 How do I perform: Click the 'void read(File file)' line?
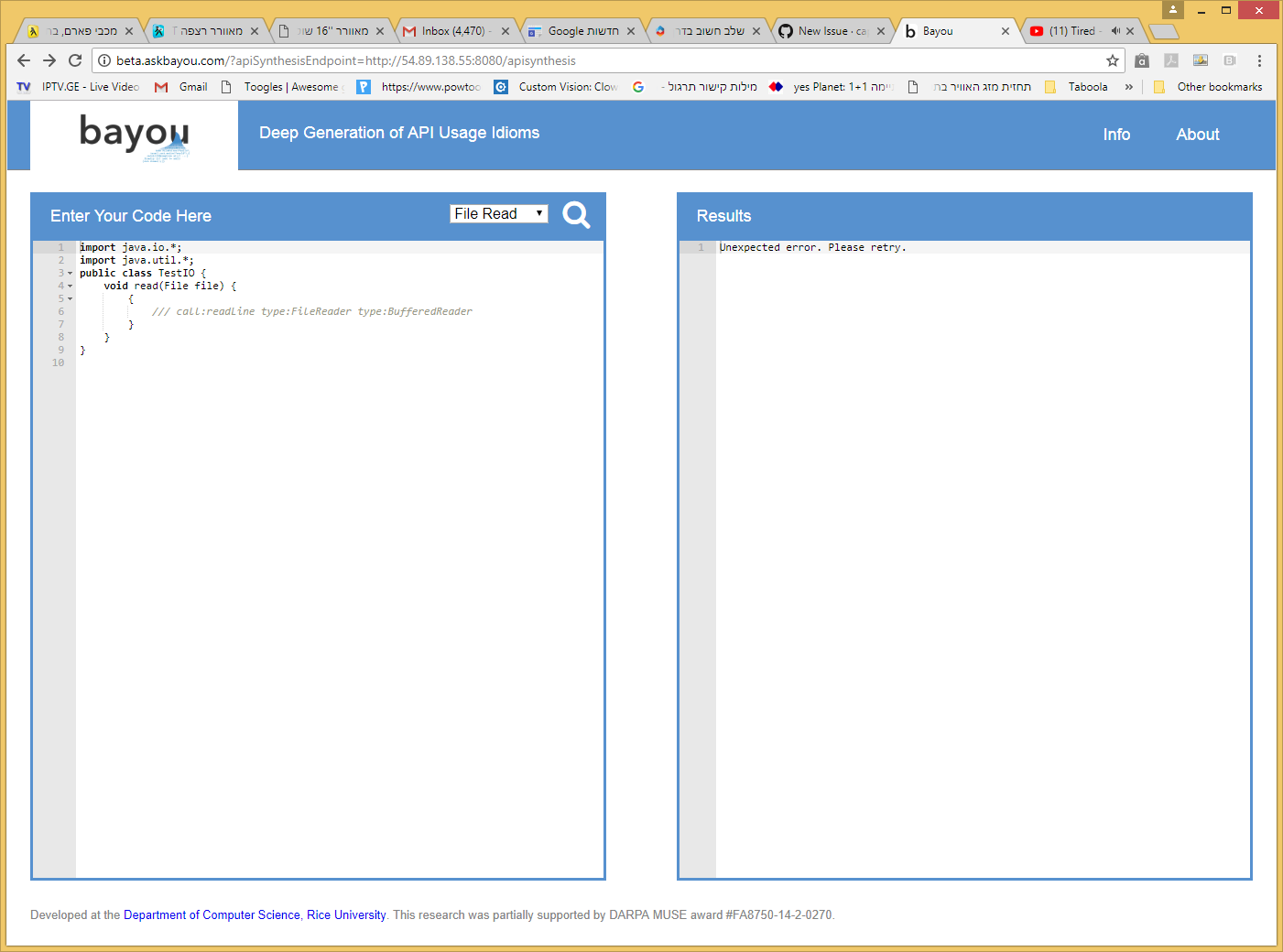pyautogui.click(x=170, y=286)
